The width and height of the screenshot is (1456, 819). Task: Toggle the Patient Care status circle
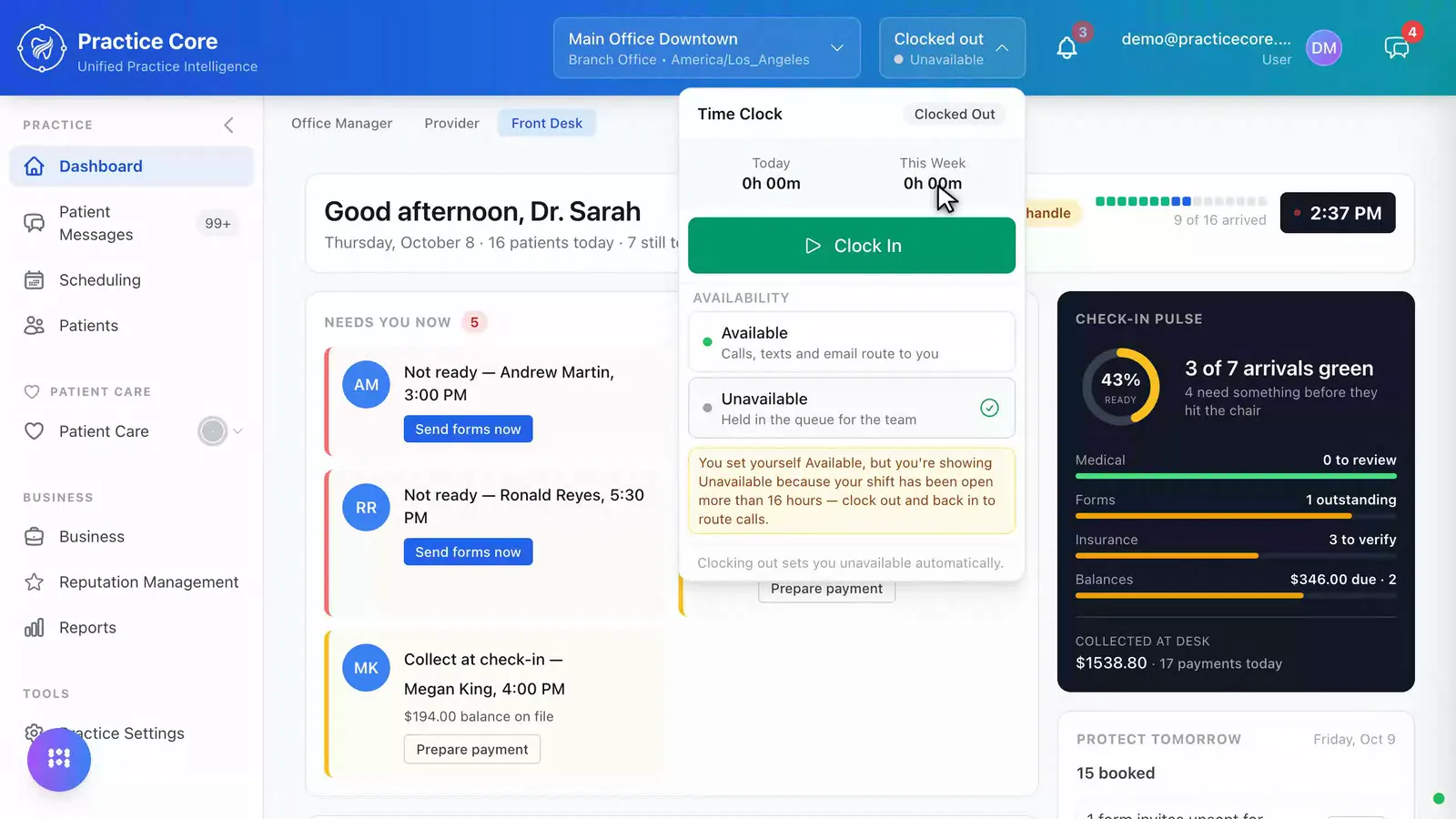pyautogui.click(x=213, y=431)
